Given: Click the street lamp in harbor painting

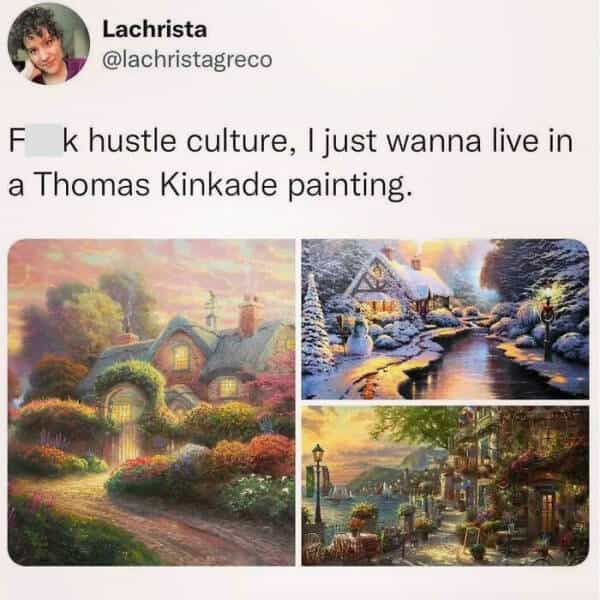Looking at the screenshot, I should (x=318, y=484).
